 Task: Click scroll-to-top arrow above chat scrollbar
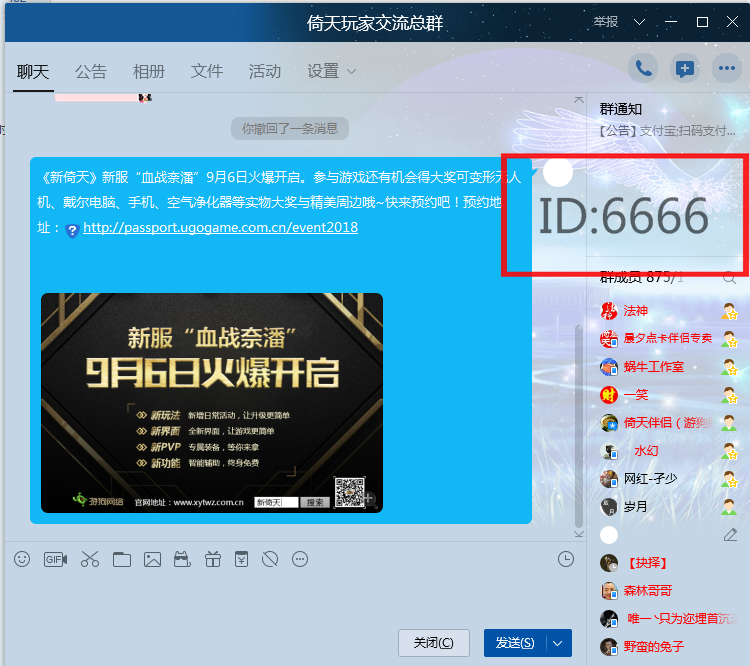pos(579,100)
